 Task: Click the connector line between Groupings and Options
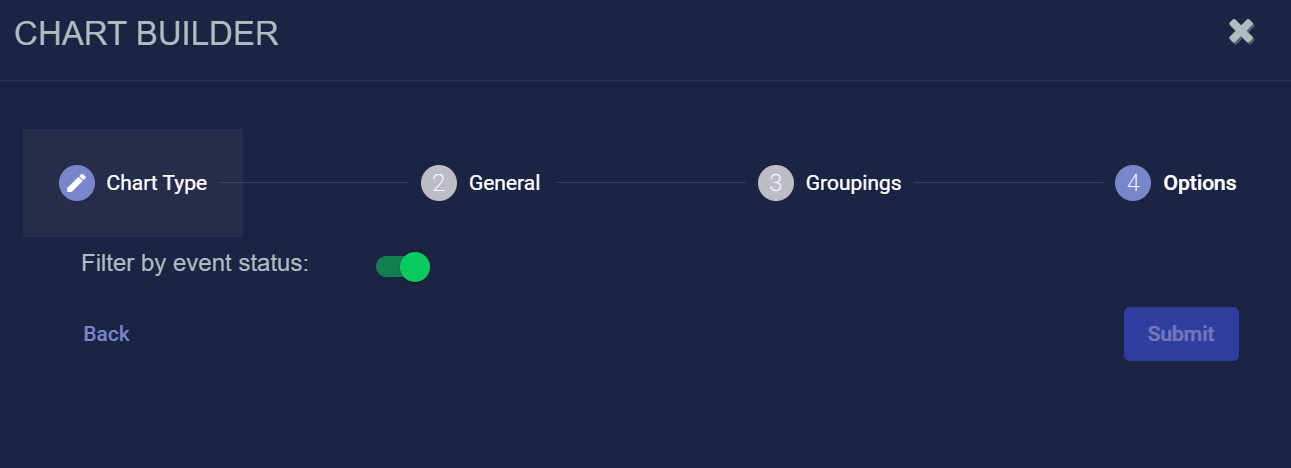1008,183
